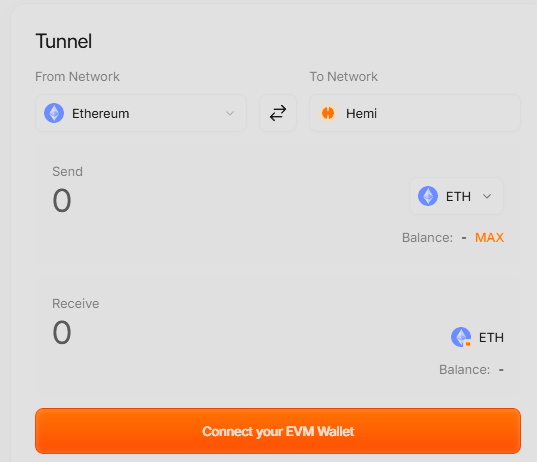
Task: Swap the From and To networks
Action: click(278, 113)
